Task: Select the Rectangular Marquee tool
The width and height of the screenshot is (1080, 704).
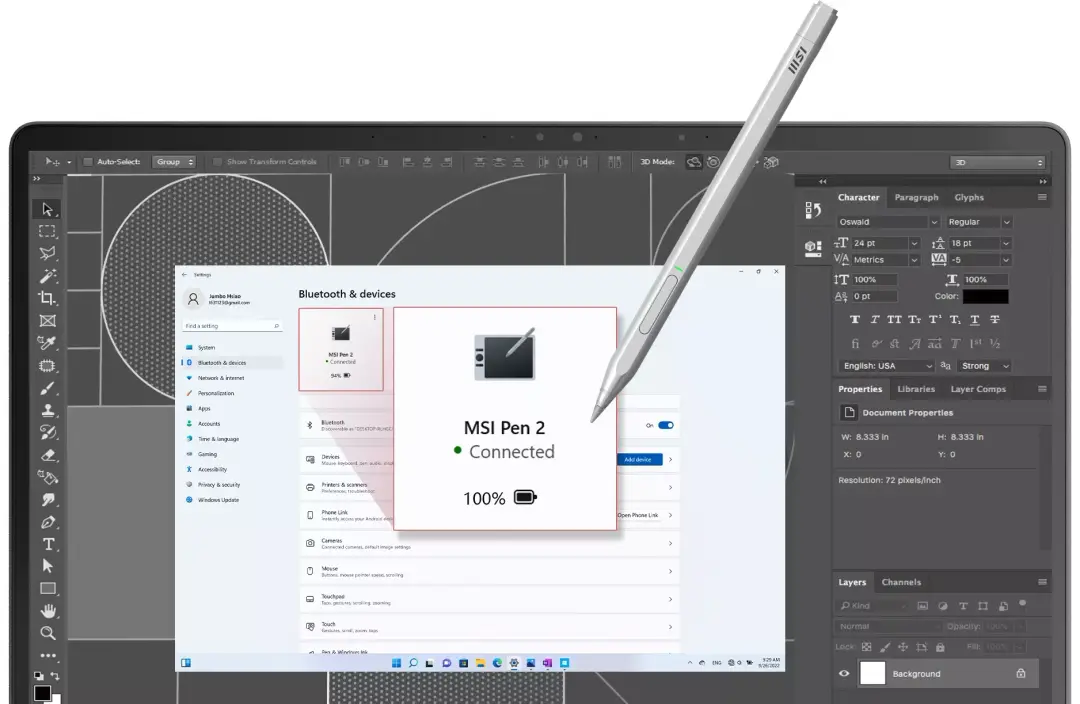Action: point(48,231)
